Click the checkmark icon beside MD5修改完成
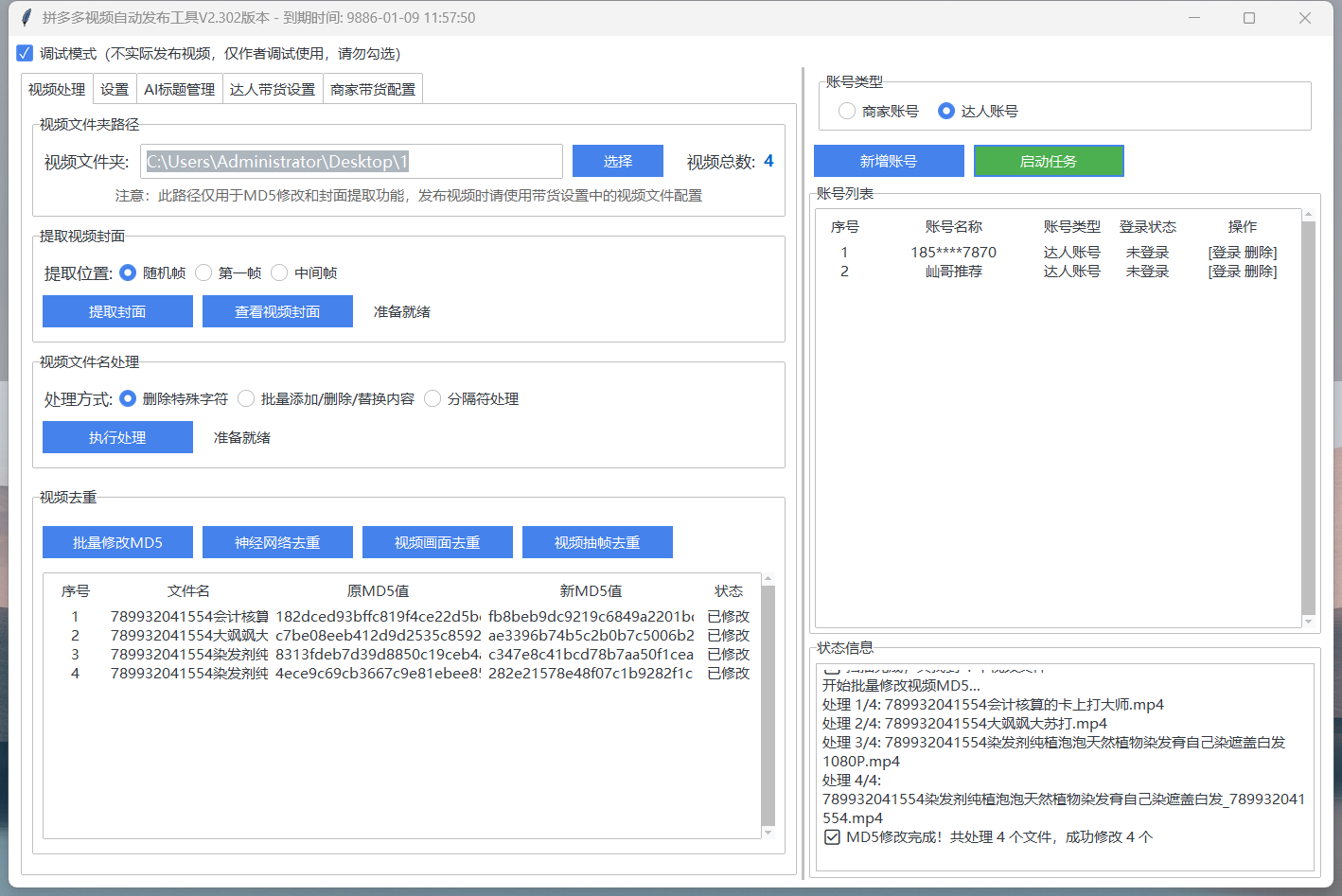The height and width of the screenshot is (896, 1342). [x=832, y=837]
